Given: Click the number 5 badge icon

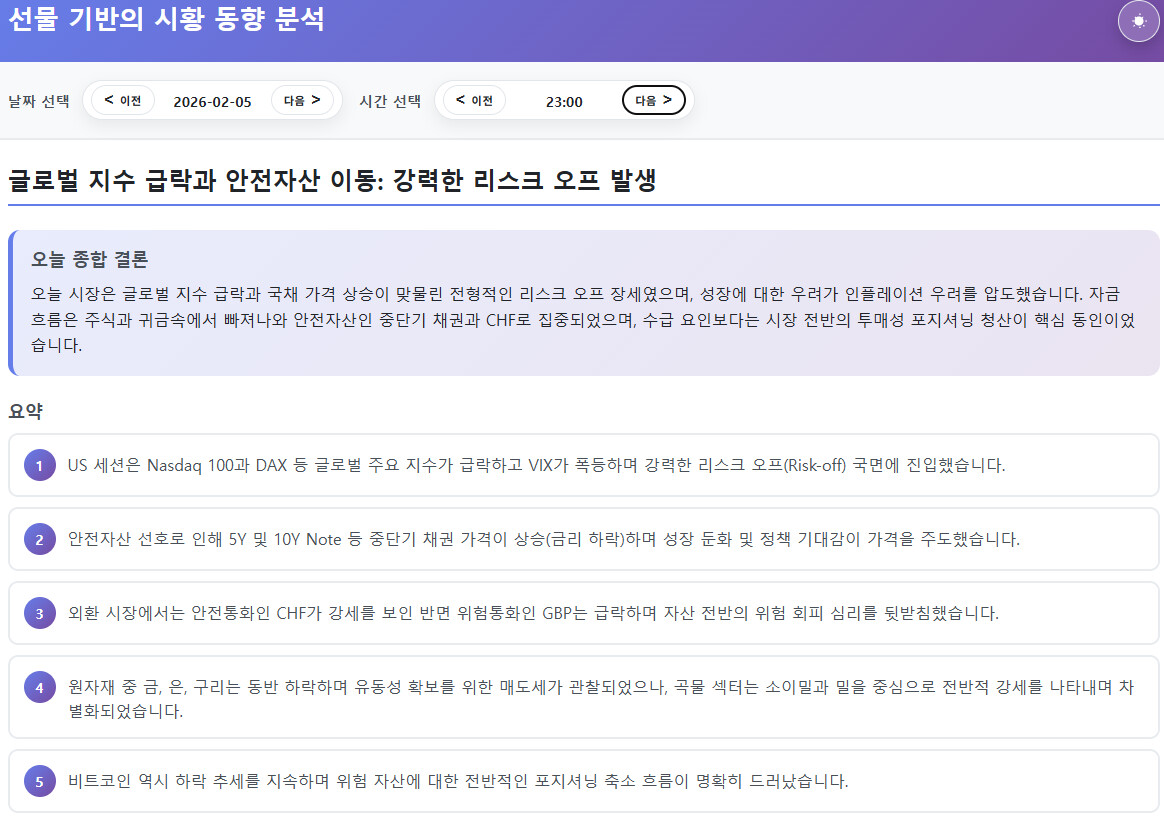Looking at the screenshot, I should 40,782.
